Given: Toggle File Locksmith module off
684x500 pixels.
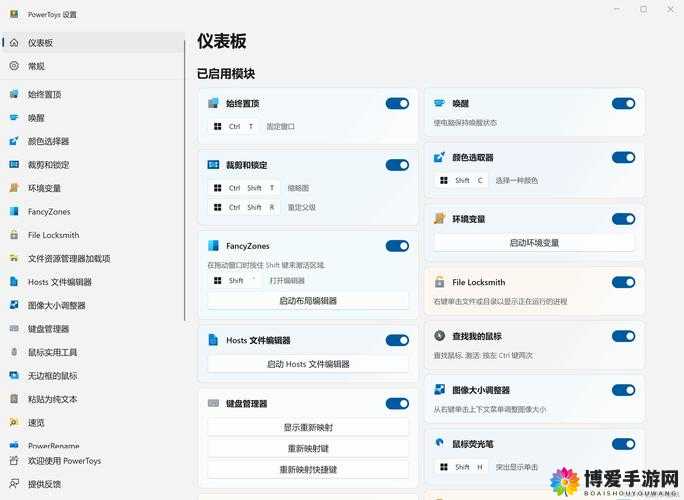Looking at the screenshot, I should (x=623, y=282).
